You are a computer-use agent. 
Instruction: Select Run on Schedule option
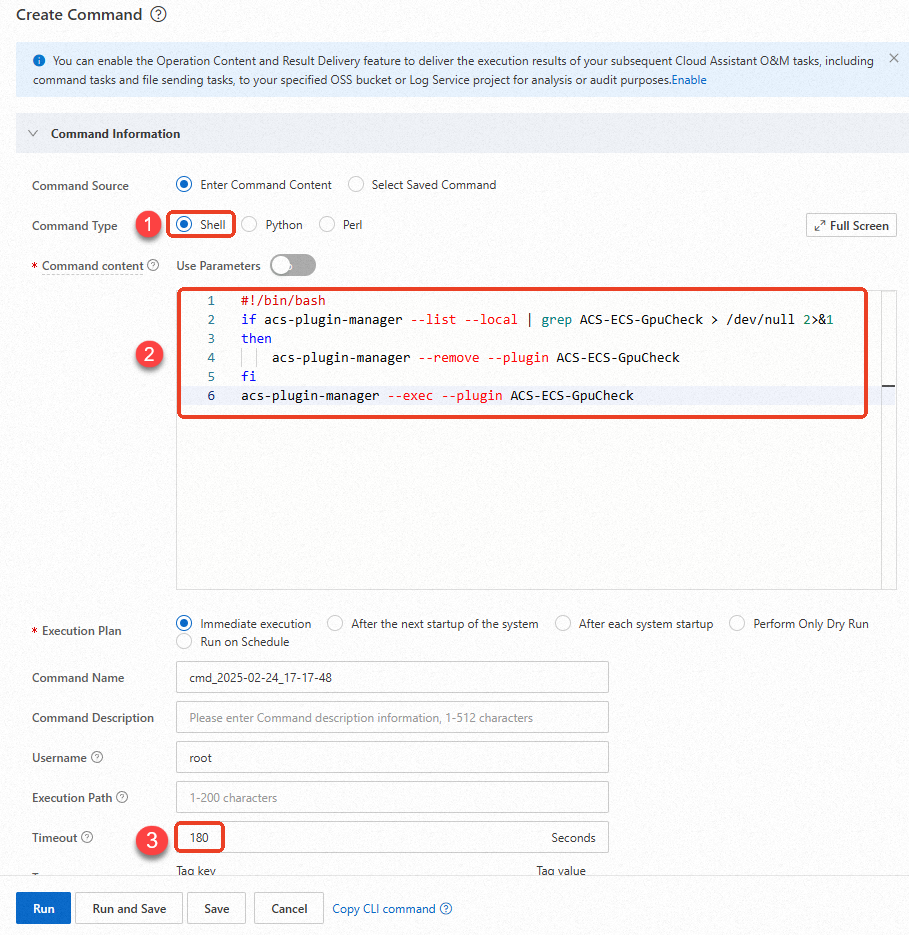(x=184, y=642)
